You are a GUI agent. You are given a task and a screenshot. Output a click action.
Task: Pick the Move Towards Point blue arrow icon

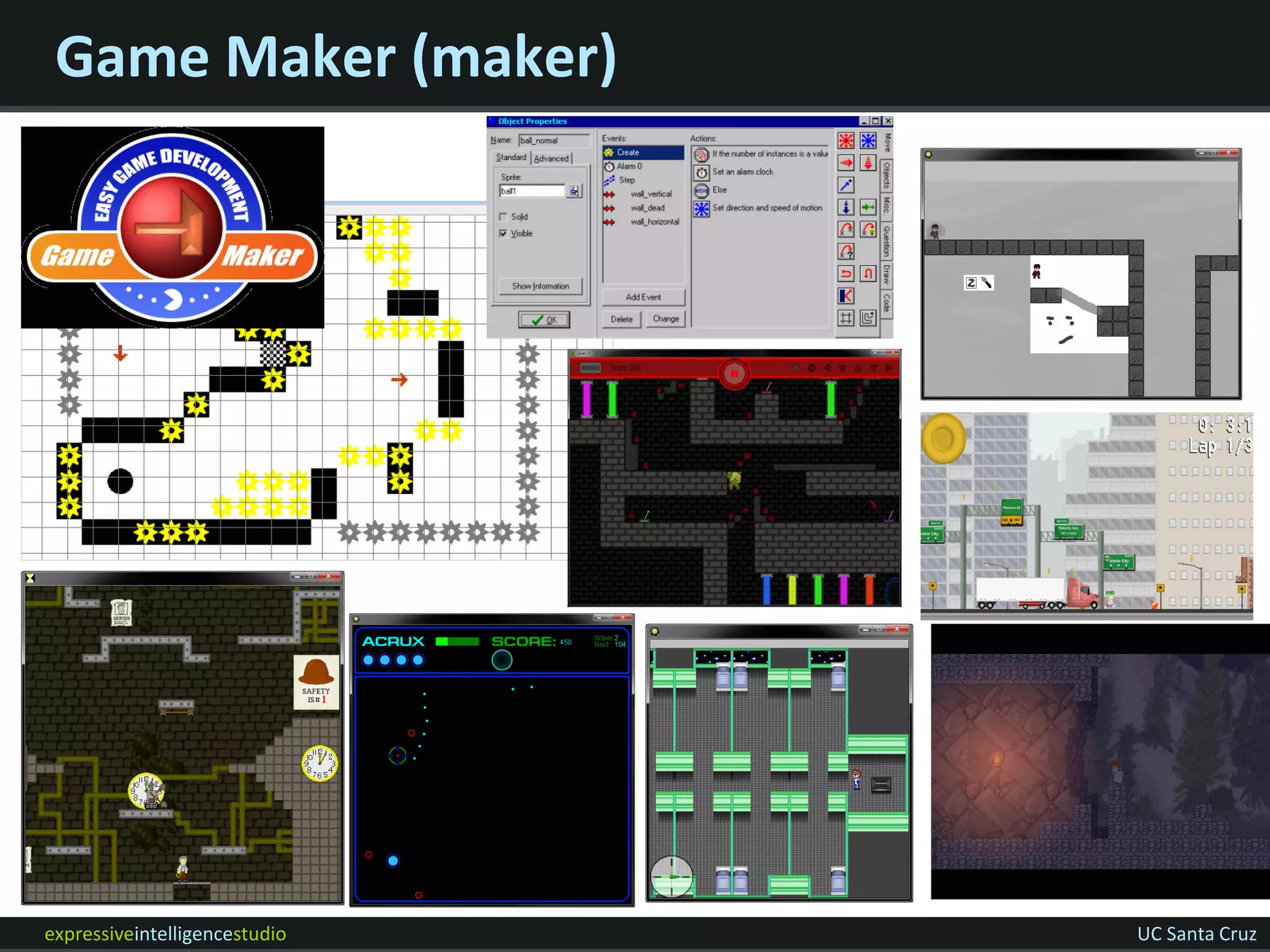click(x=846, y=185)
